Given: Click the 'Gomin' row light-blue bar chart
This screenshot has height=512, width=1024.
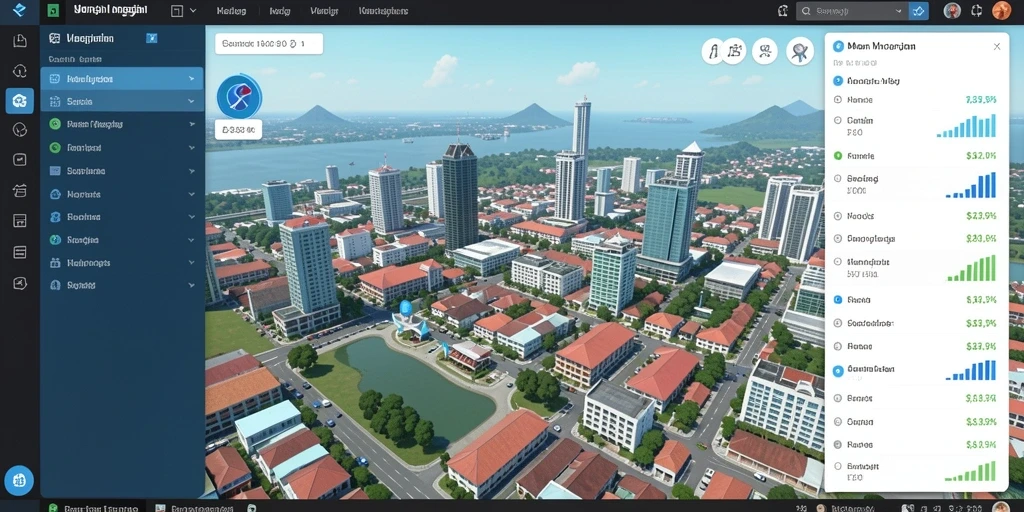Looking at the screenshot, I should click(967, 125).
